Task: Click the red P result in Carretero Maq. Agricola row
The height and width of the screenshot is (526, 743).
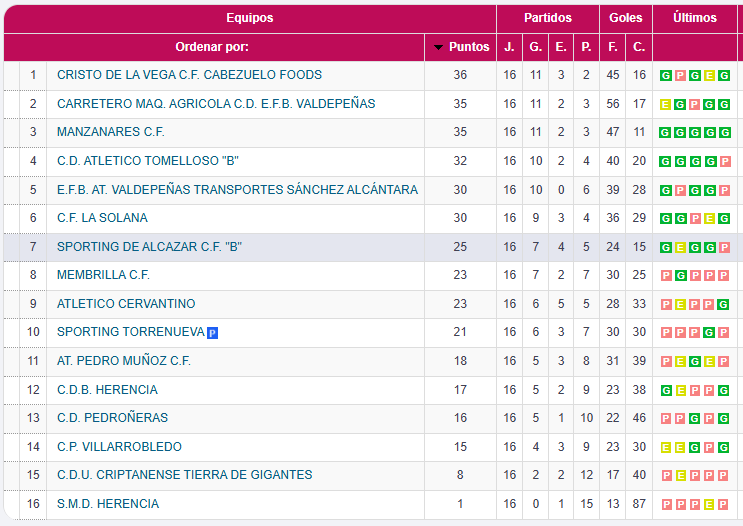Action: point(695,104)
